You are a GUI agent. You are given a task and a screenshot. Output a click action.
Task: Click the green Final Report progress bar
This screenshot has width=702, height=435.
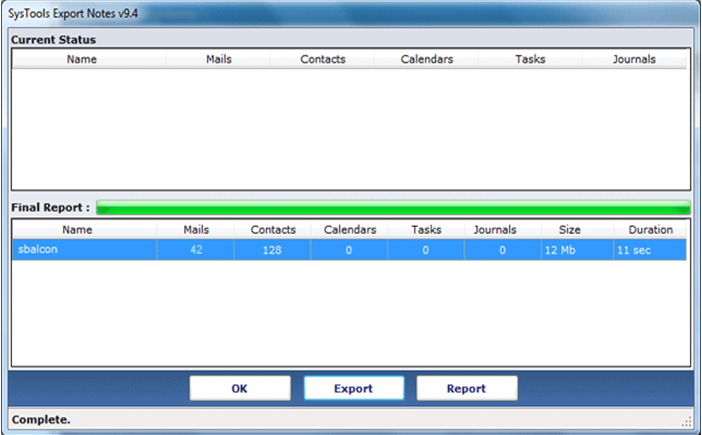tap(392, 208)
